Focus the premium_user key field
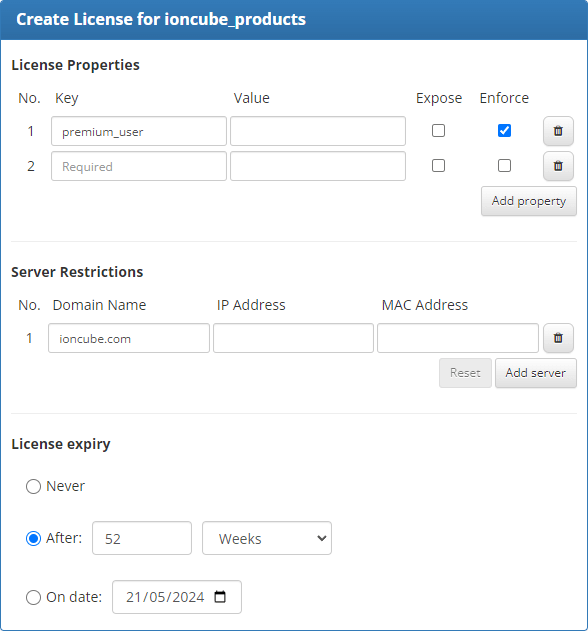 (x=139, y=131)
